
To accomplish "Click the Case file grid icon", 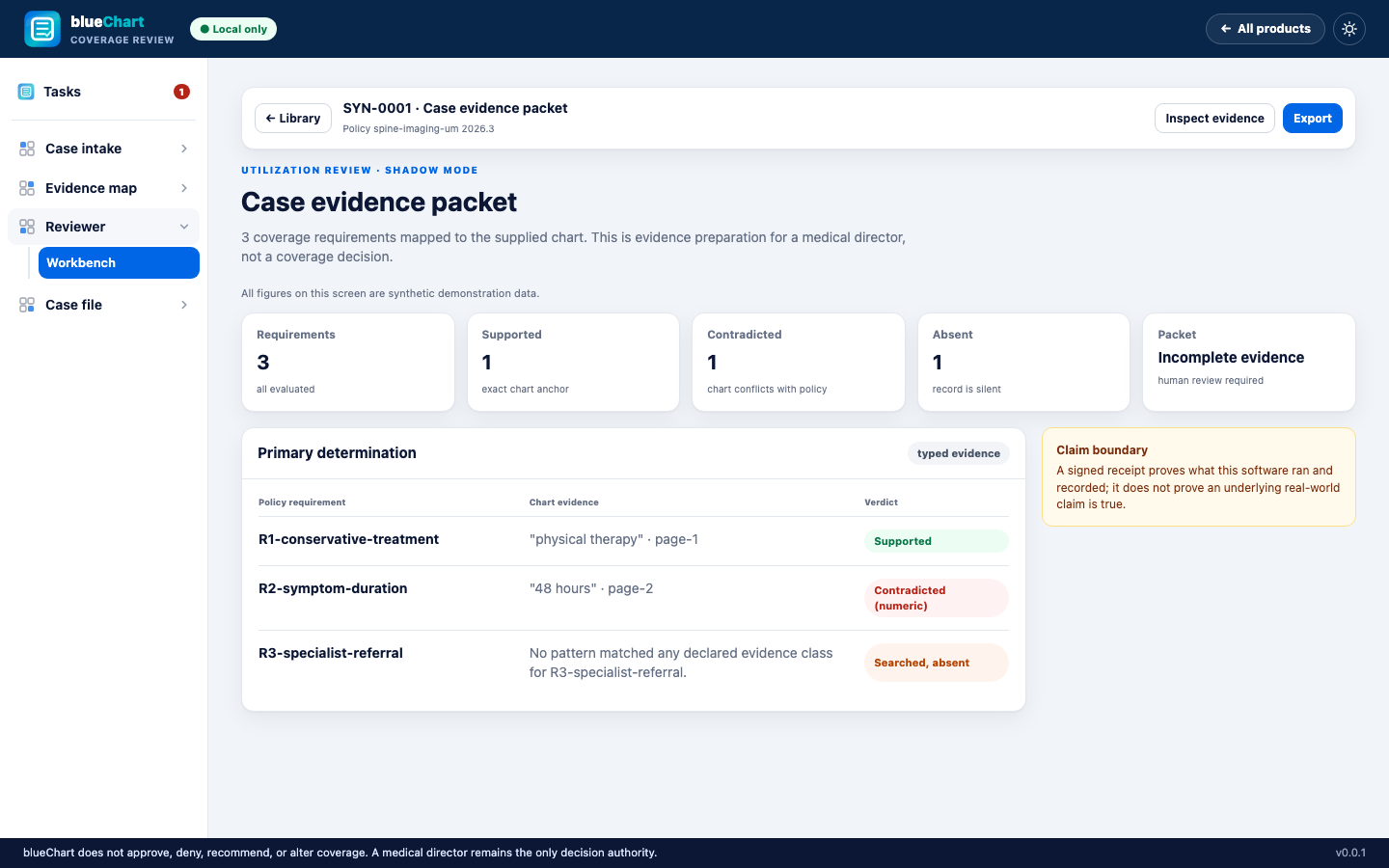I will point(27,305).
